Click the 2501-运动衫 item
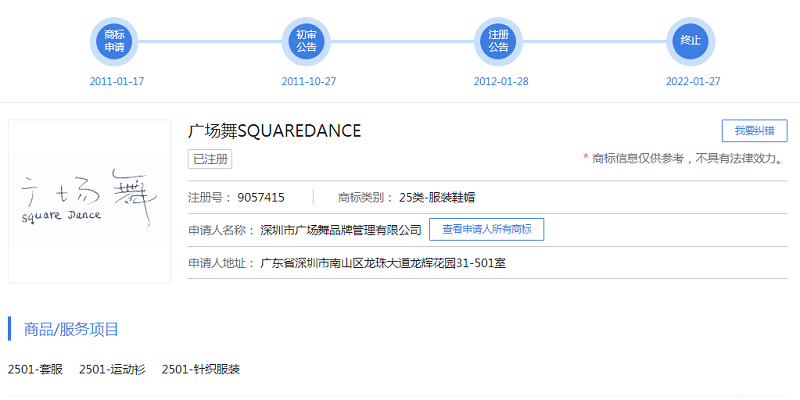The image size is (800, 400). (112, 369)
